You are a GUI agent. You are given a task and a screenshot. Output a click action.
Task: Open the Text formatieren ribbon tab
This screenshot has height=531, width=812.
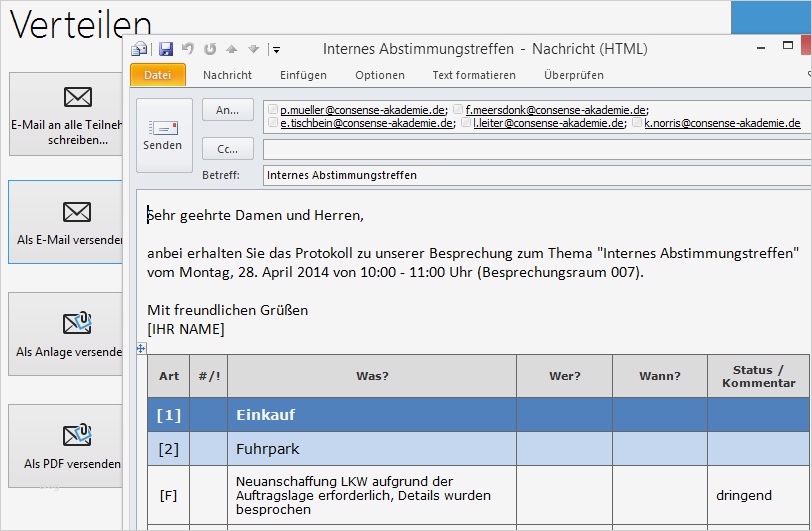click(x=474, y=75)
